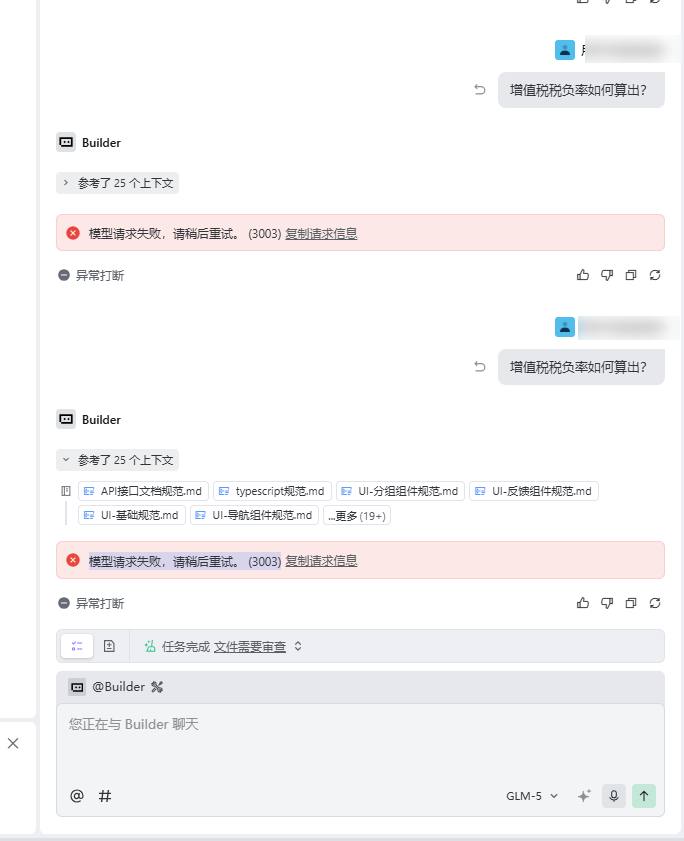Expand the ...更多 (19+) context files
Screen dimensions: 684x841
[356, 516]
